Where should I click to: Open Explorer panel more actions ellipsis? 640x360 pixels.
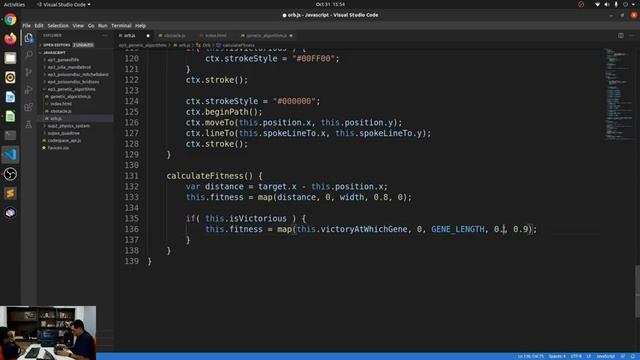coord(105,36)
